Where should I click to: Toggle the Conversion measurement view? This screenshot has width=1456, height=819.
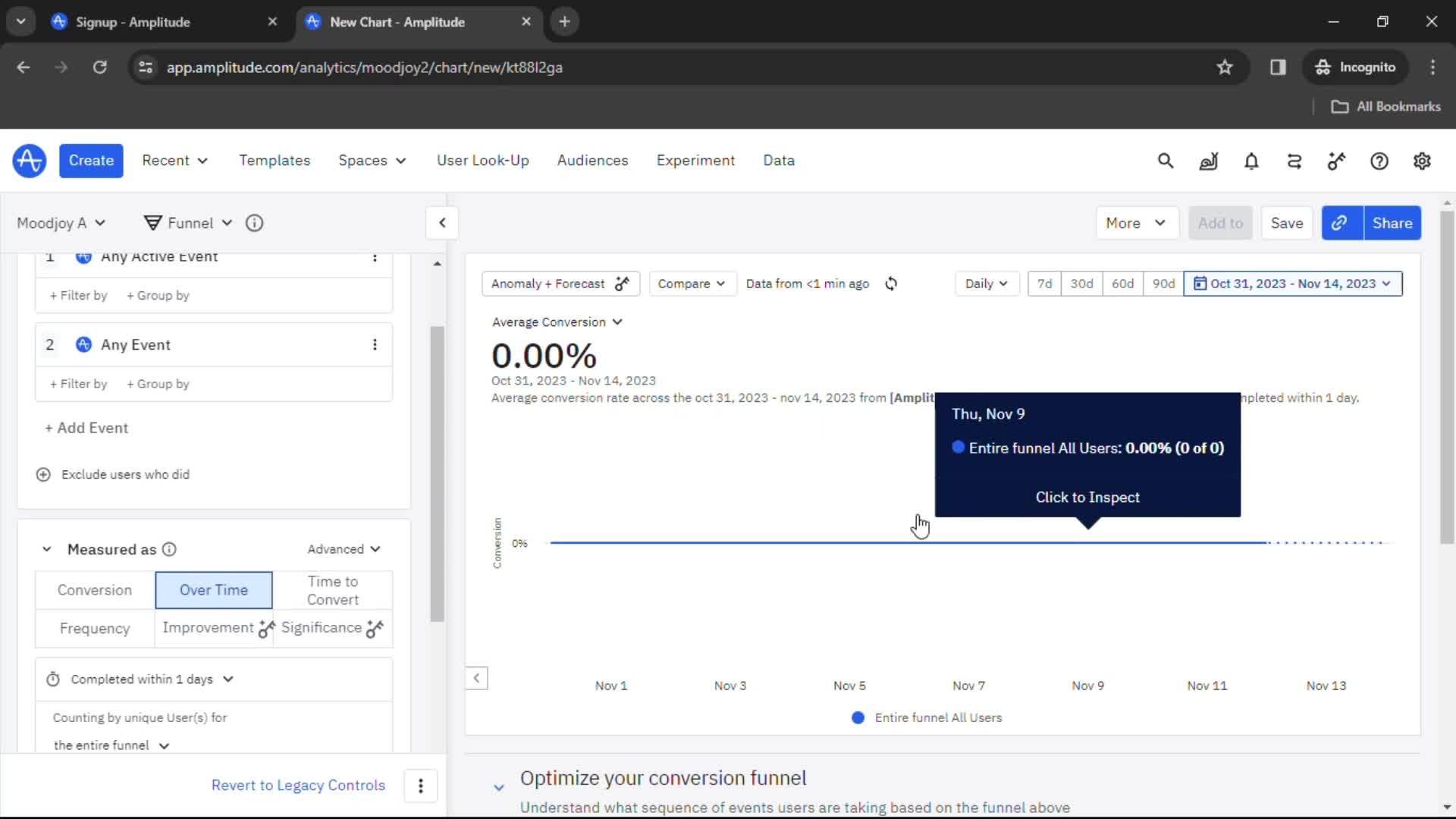tap(94, 589)
